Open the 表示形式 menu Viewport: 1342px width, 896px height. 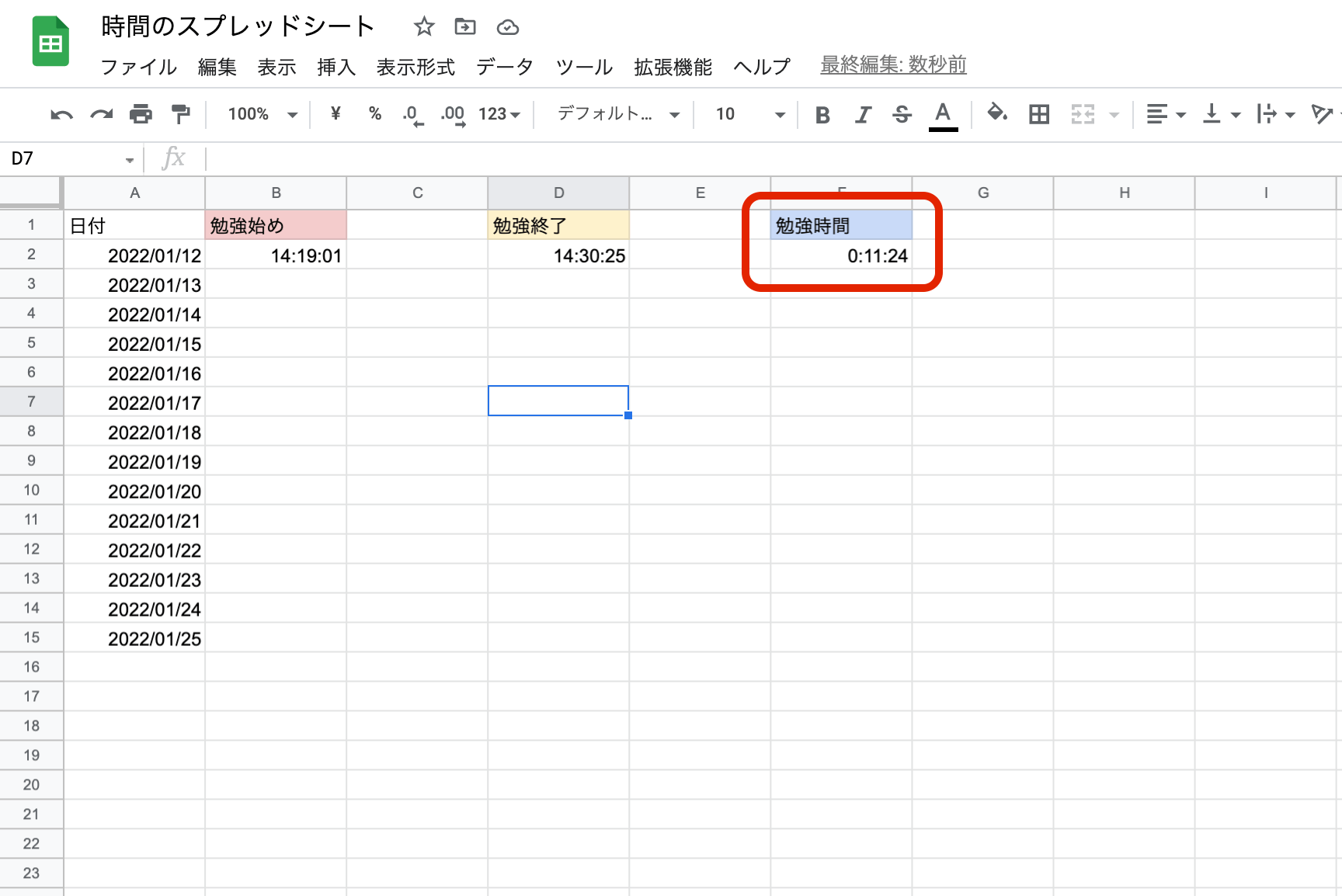click(x=415, y=67)
